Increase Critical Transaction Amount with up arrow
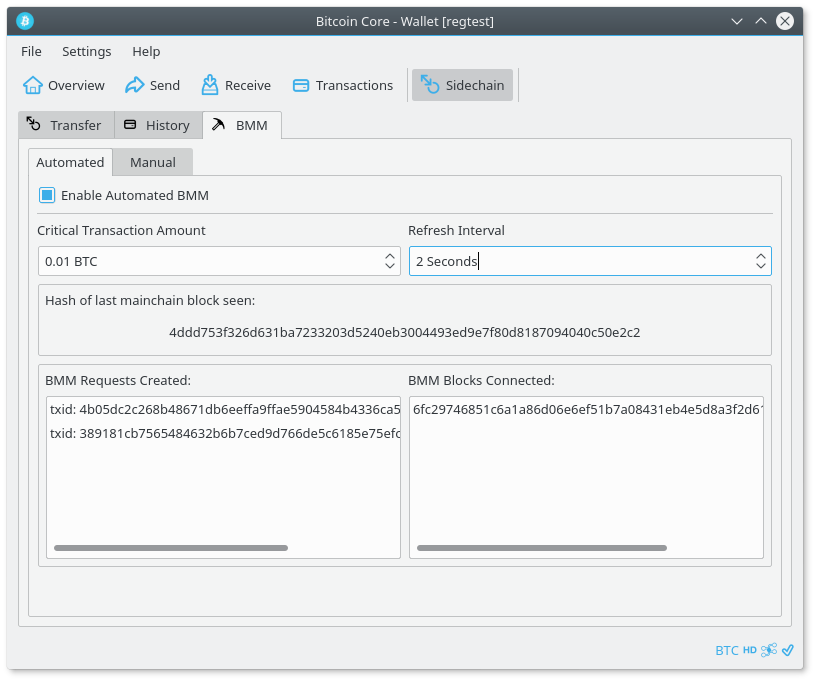The image size is (816, 682). [390, 256]
